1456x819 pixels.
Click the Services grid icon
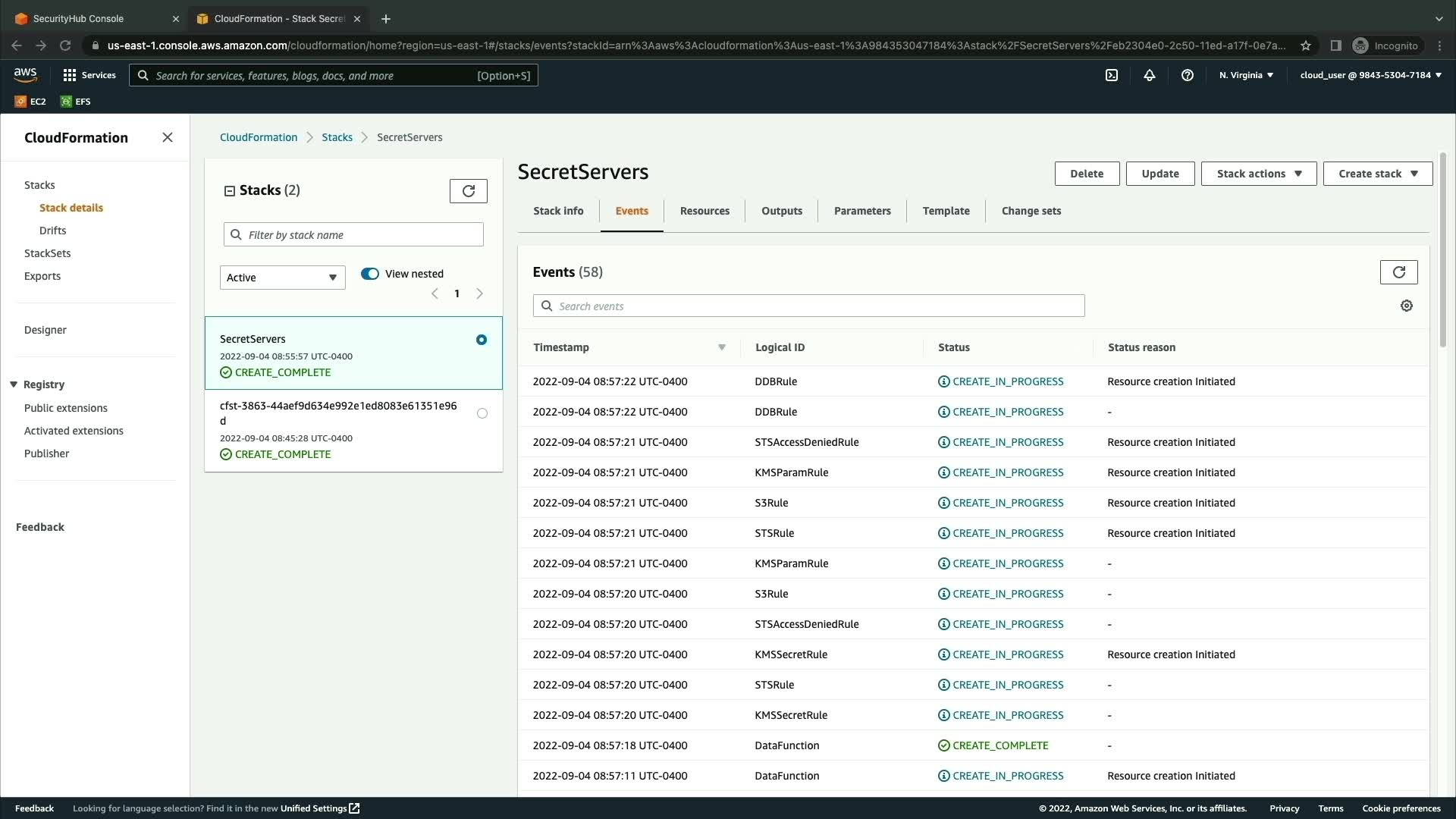(70, 75)
